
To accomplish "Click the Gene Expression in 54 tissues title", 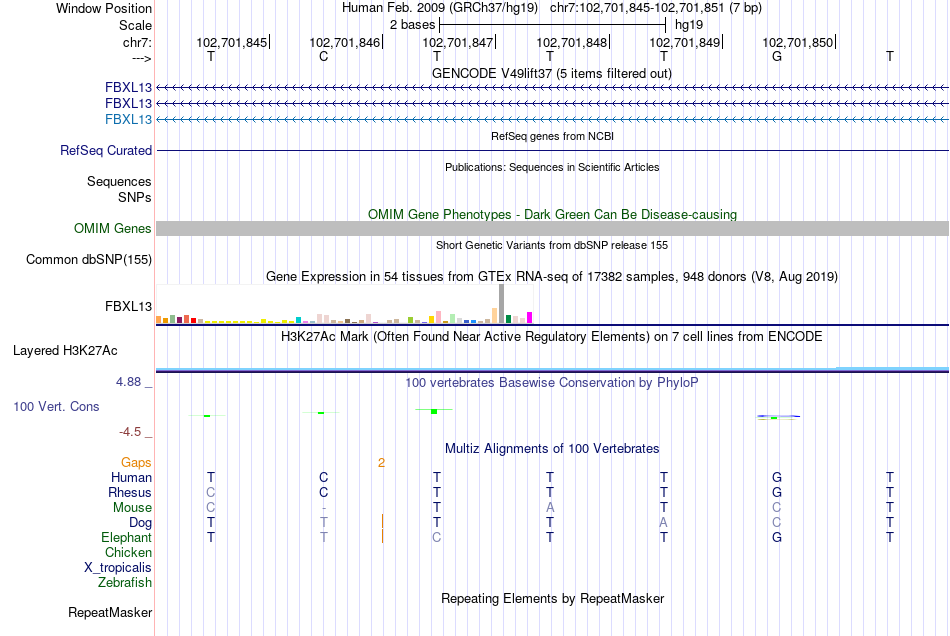I will tap(552, 277).
